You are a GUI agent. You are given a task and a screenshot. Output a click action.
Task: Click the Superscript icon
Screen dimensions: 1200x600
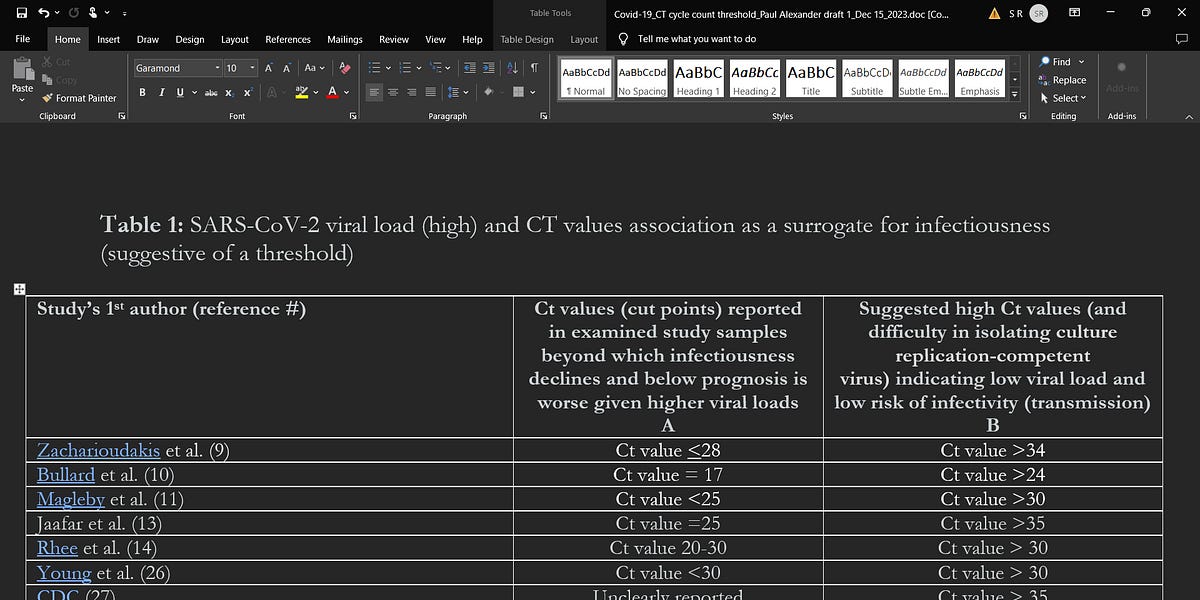click(x=247, y=91)
